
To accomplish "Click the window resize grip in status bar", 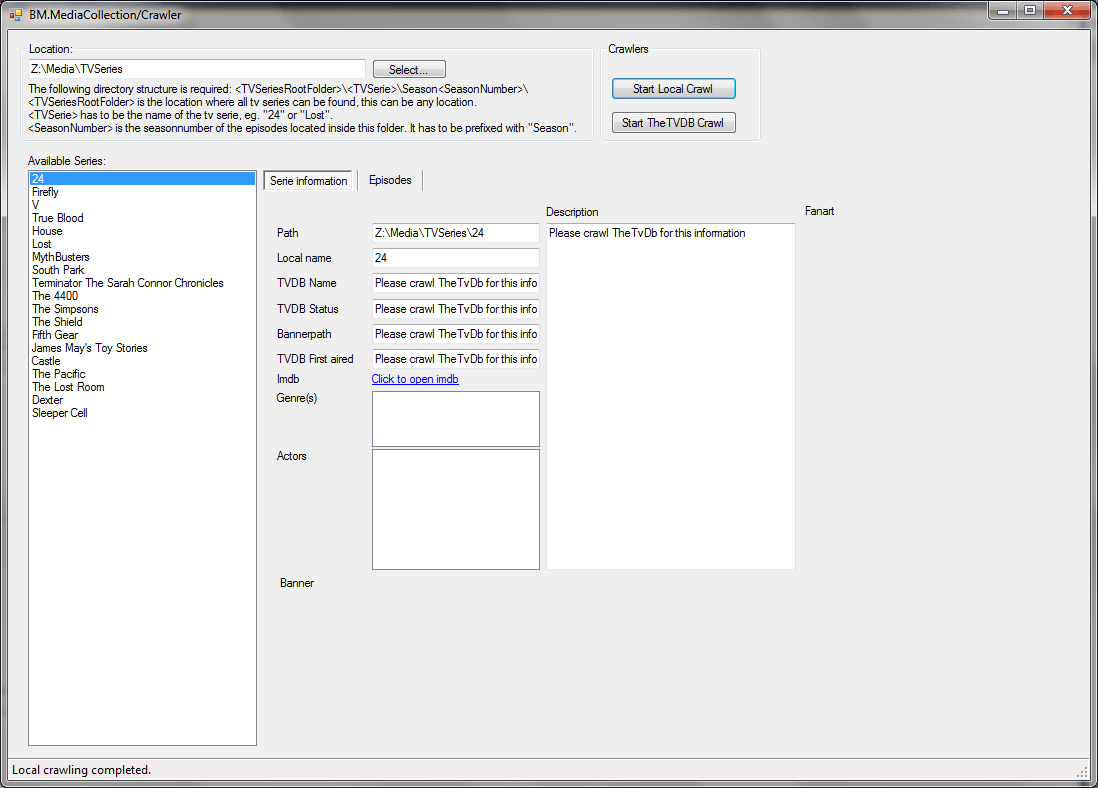I will coord(1082,771).
